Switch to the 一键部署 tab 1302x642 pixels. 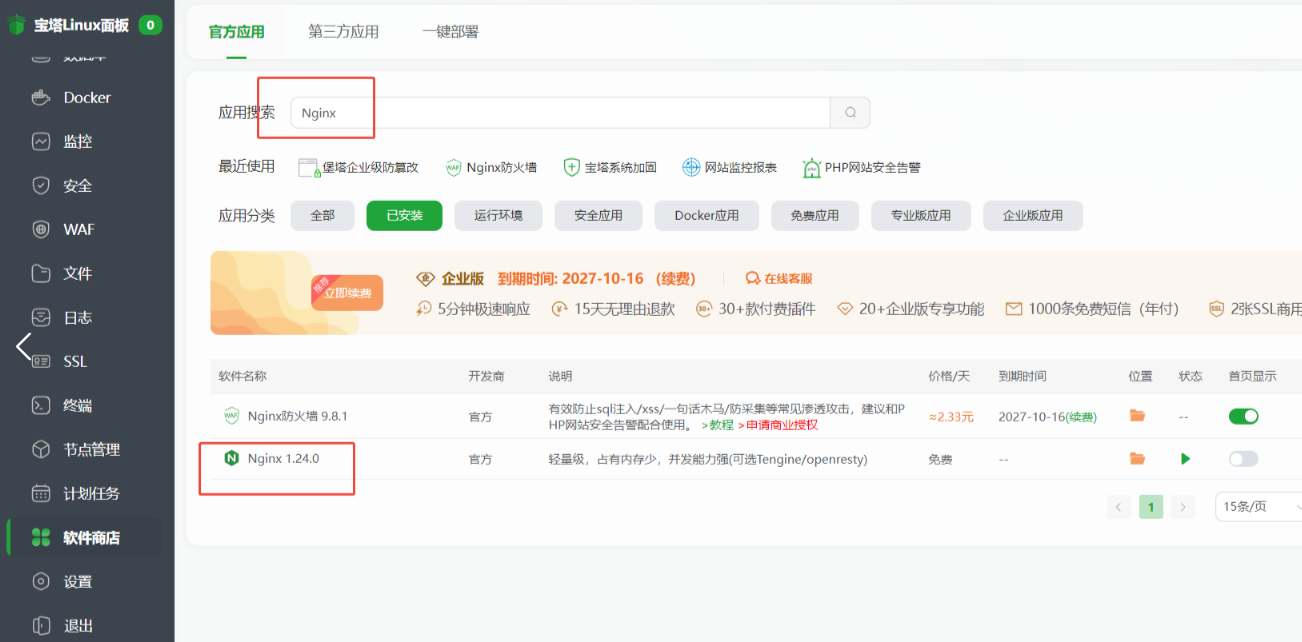coord(450,32)
